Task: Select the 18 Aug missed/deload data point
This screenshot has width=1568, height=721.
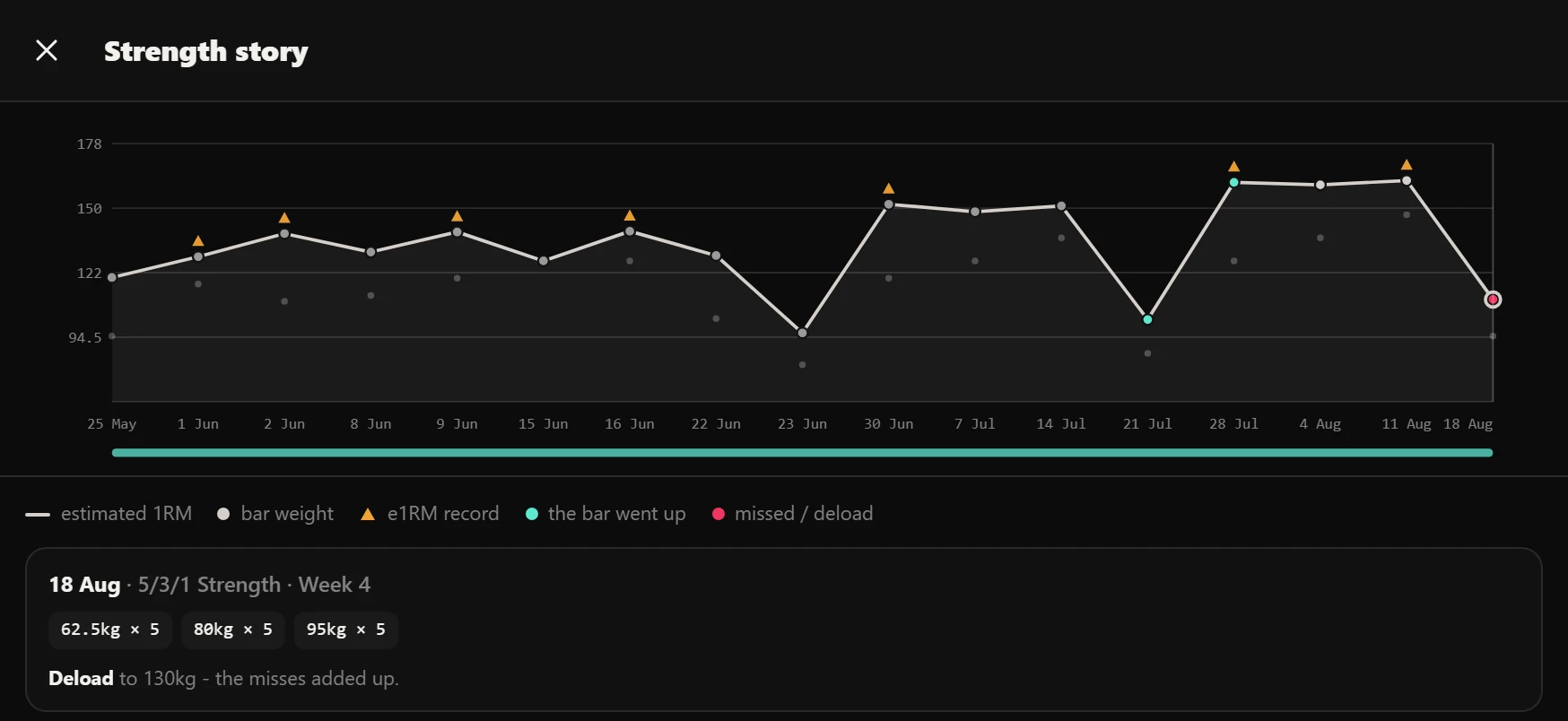Action: click(x=1493, y=300)
